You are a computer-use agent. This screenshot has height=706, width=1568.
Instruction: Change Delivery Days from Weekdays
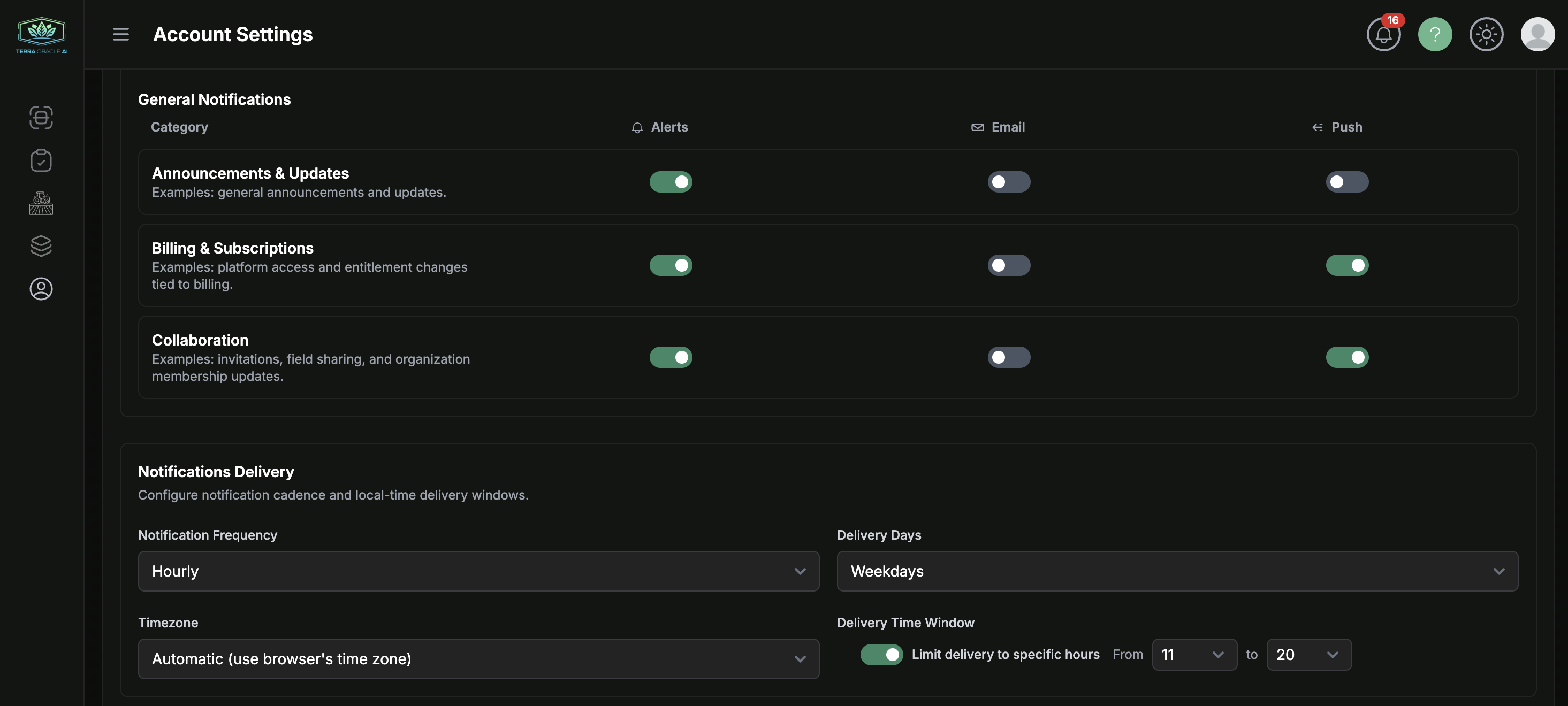(1177, 571)
